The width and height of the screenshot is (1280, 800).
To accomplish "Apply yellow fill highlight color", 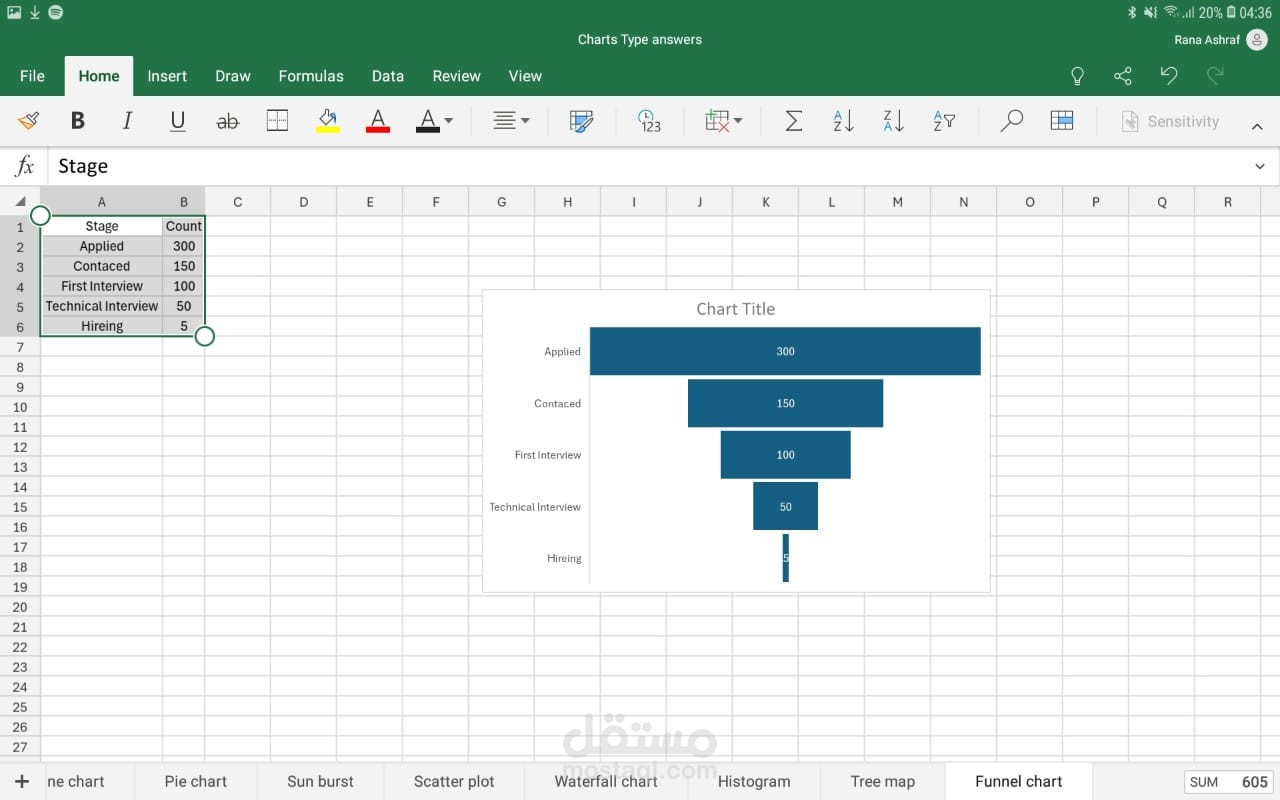I will pos(328,121).
